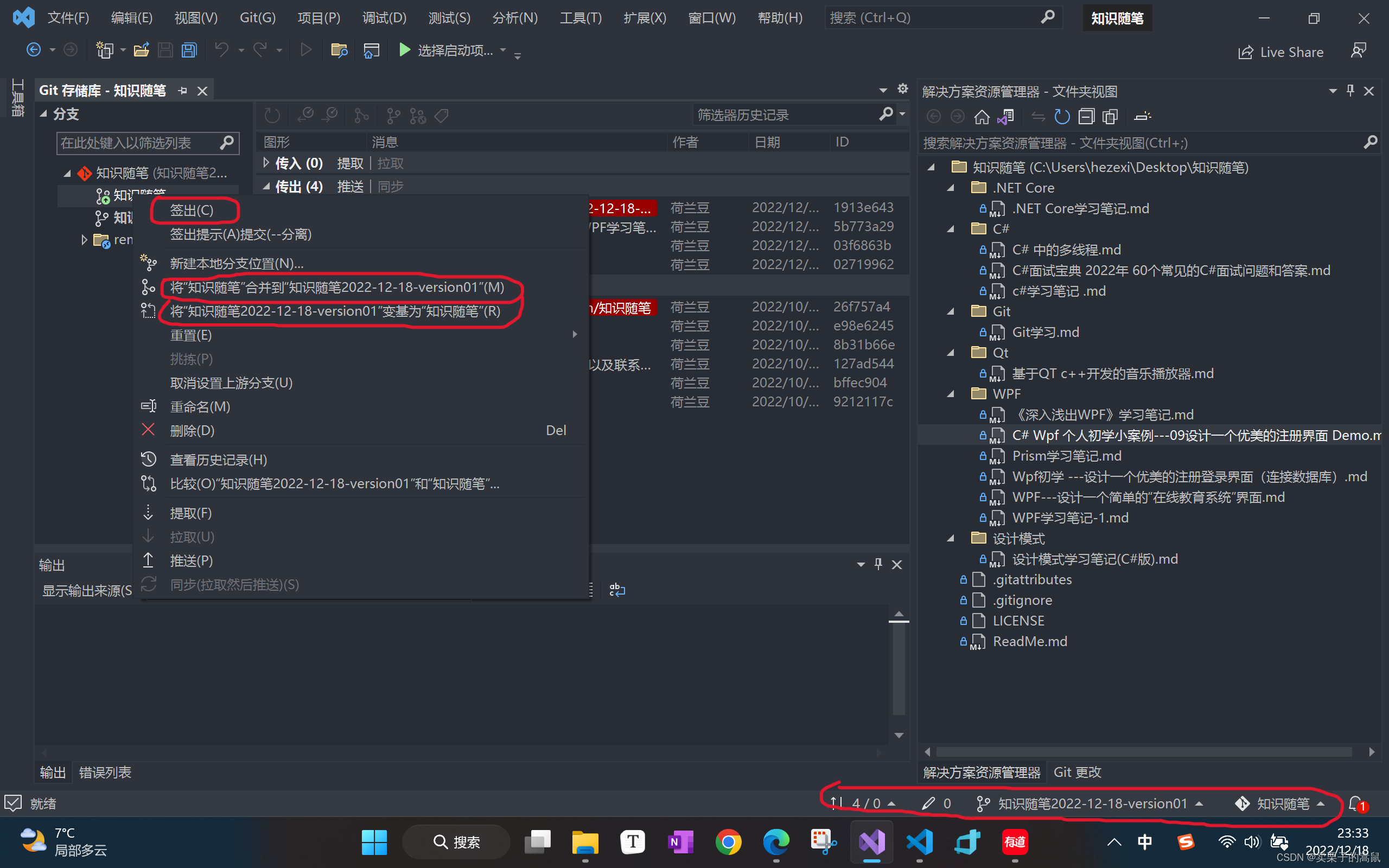This screenshot has height=868, width=1389.
Task: Open Chrome from the taskbar
Action: (728, 842)
